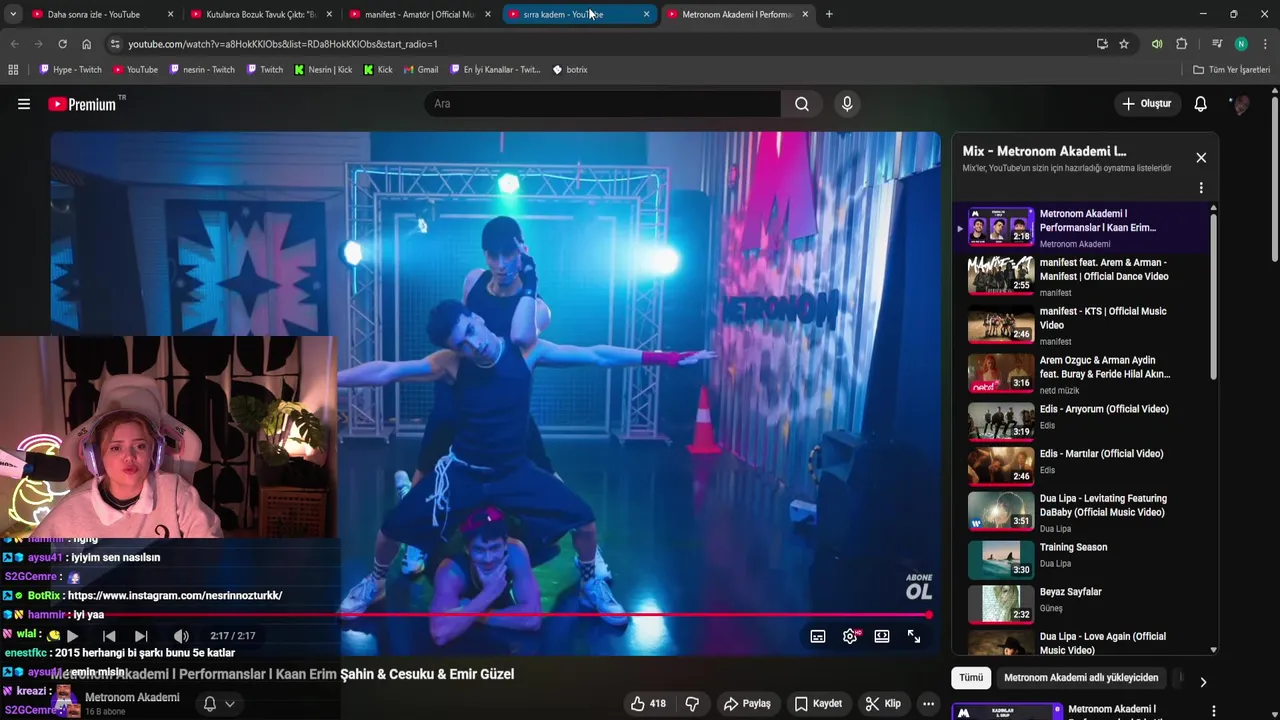This screenshot has width=1280, height=720.
Task: Switch to Metronom Akademi browser tab
Action: click(736, 14)
